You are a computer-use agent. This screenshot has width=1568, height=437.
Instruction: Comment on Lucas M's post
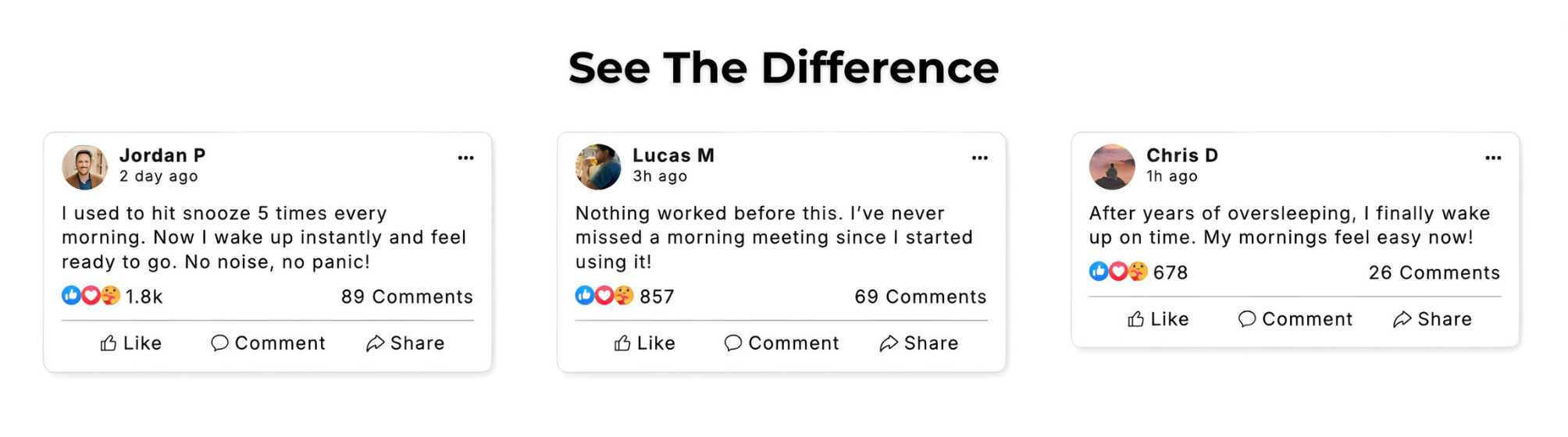pyautogui.click(x=782, y=343)
